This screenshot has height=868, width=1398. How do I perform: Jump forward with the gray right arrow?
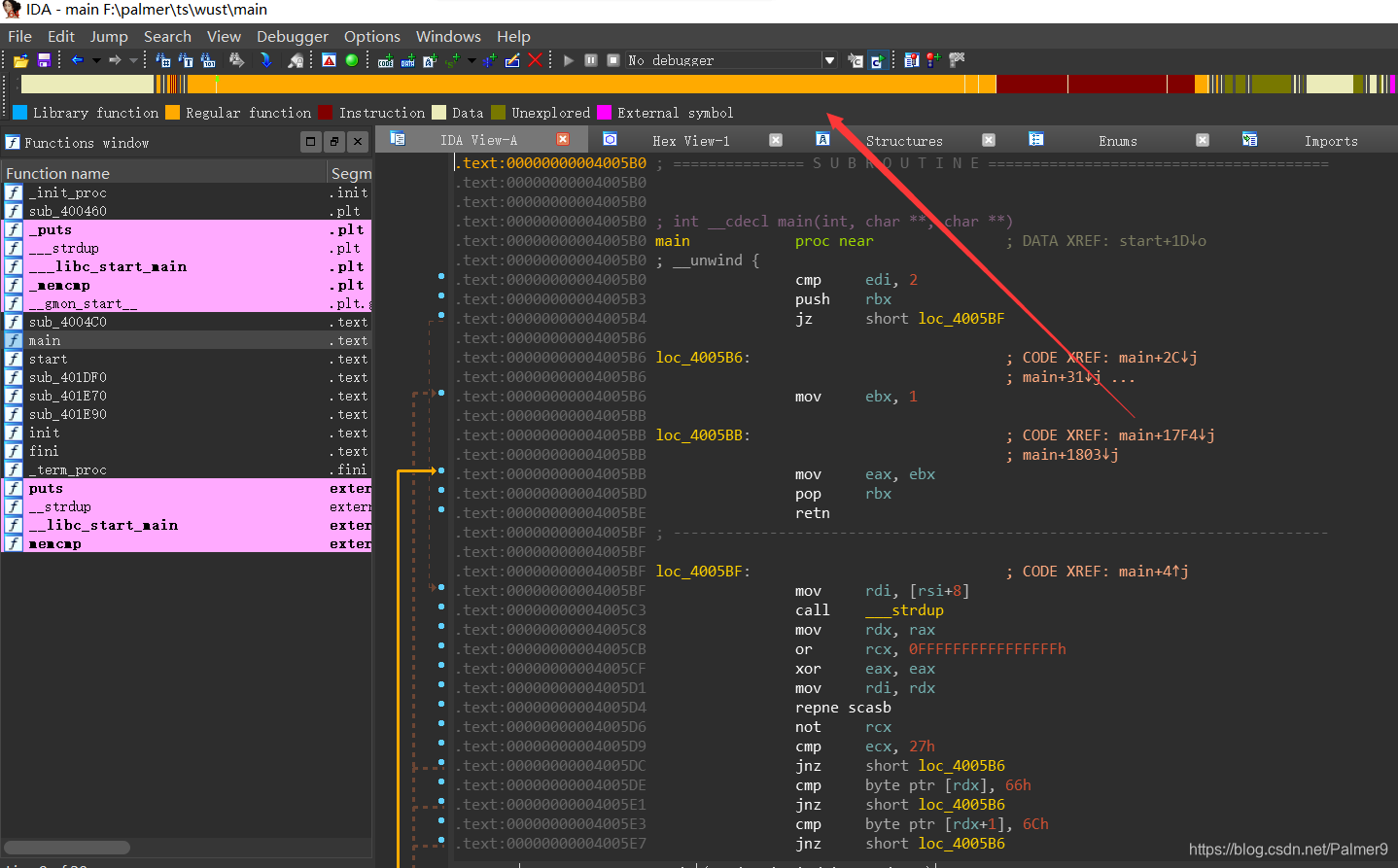(x=115, y=60)
